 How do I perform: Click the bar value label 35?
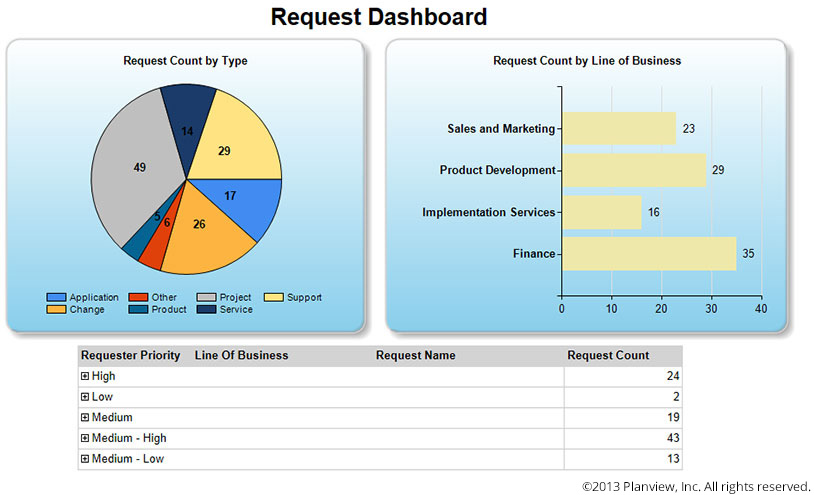[x=748, y=254]
